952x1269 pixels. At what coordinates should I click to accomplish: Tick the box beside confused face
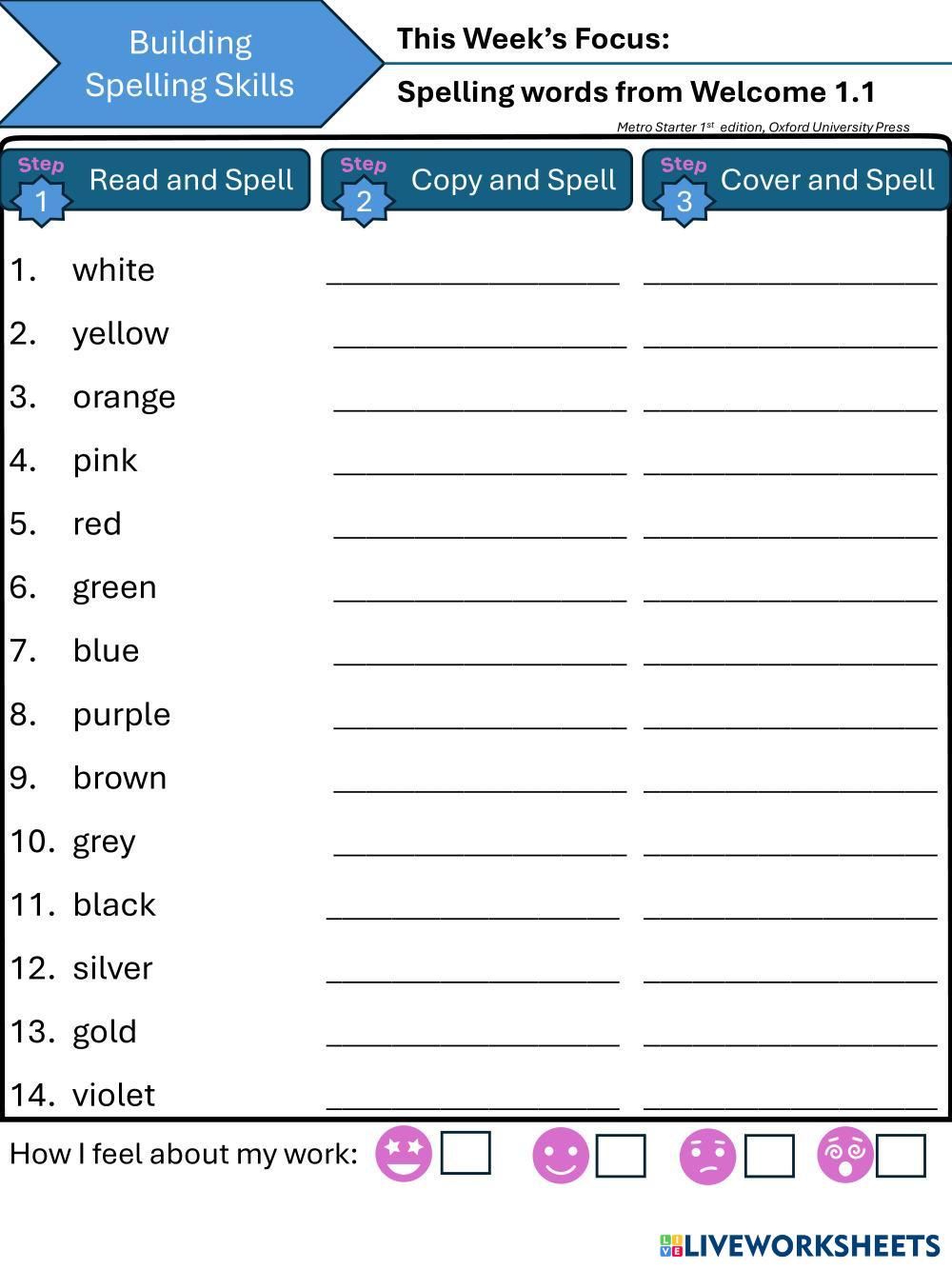coord(768,1156)
